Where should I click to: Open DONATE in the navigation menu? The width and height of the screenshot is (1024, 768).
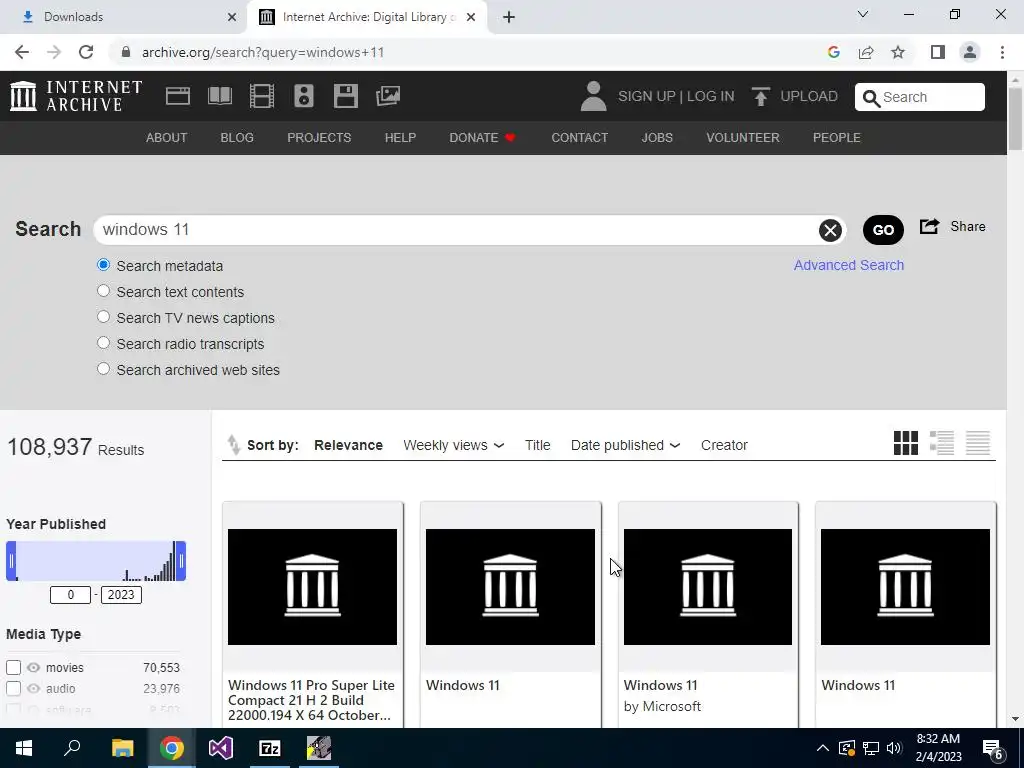click(483, 138)
